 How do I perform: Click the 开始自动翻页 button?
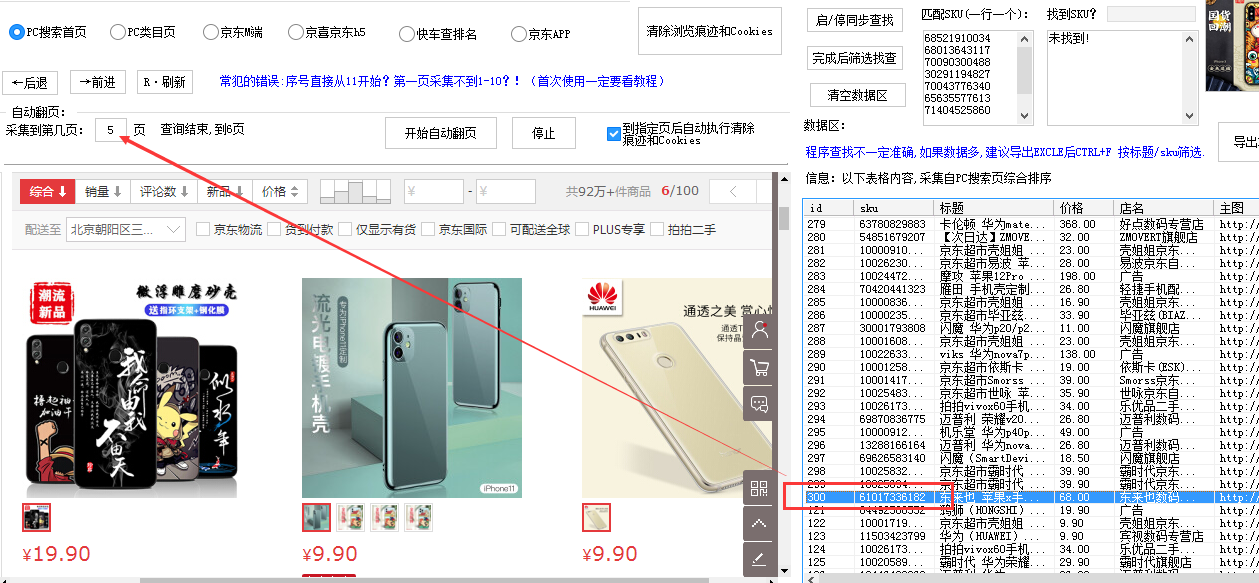click(x=440, y=133)
